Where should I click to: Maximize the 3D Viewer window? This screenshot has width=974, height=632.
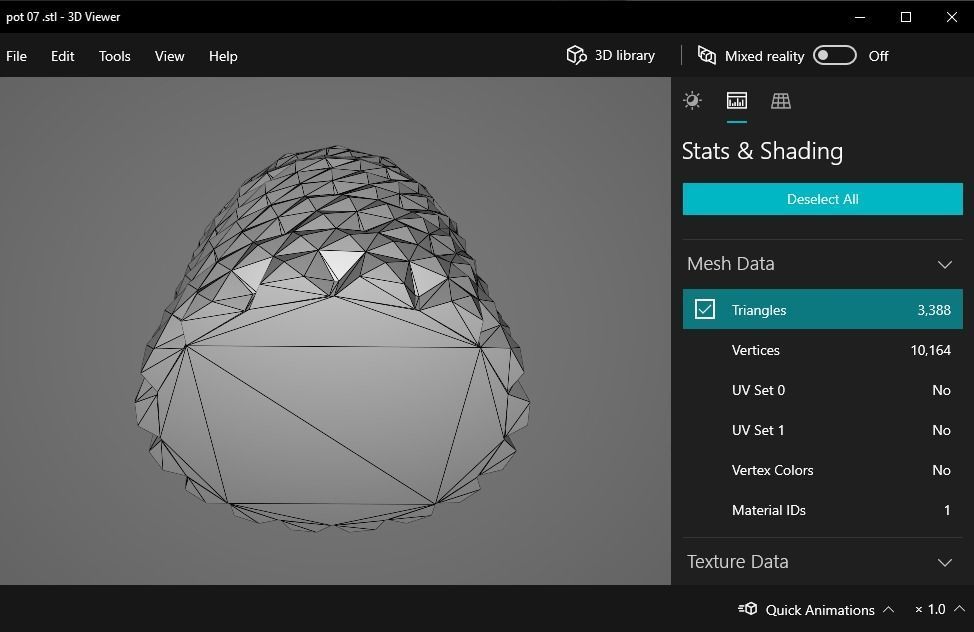coord(906,17)
